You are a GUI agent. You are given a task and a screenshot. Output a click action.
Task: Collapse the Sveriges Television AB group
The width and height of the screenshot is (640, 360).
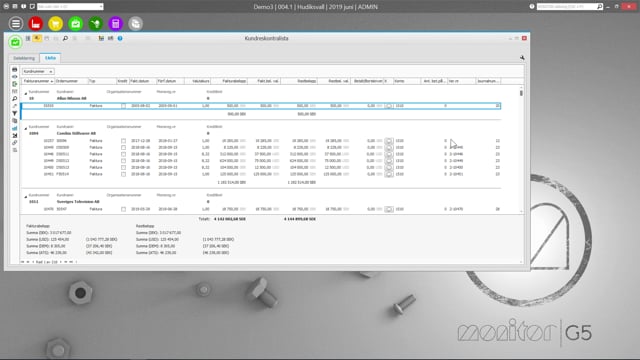pyautogui.click(x=26, y=197)
